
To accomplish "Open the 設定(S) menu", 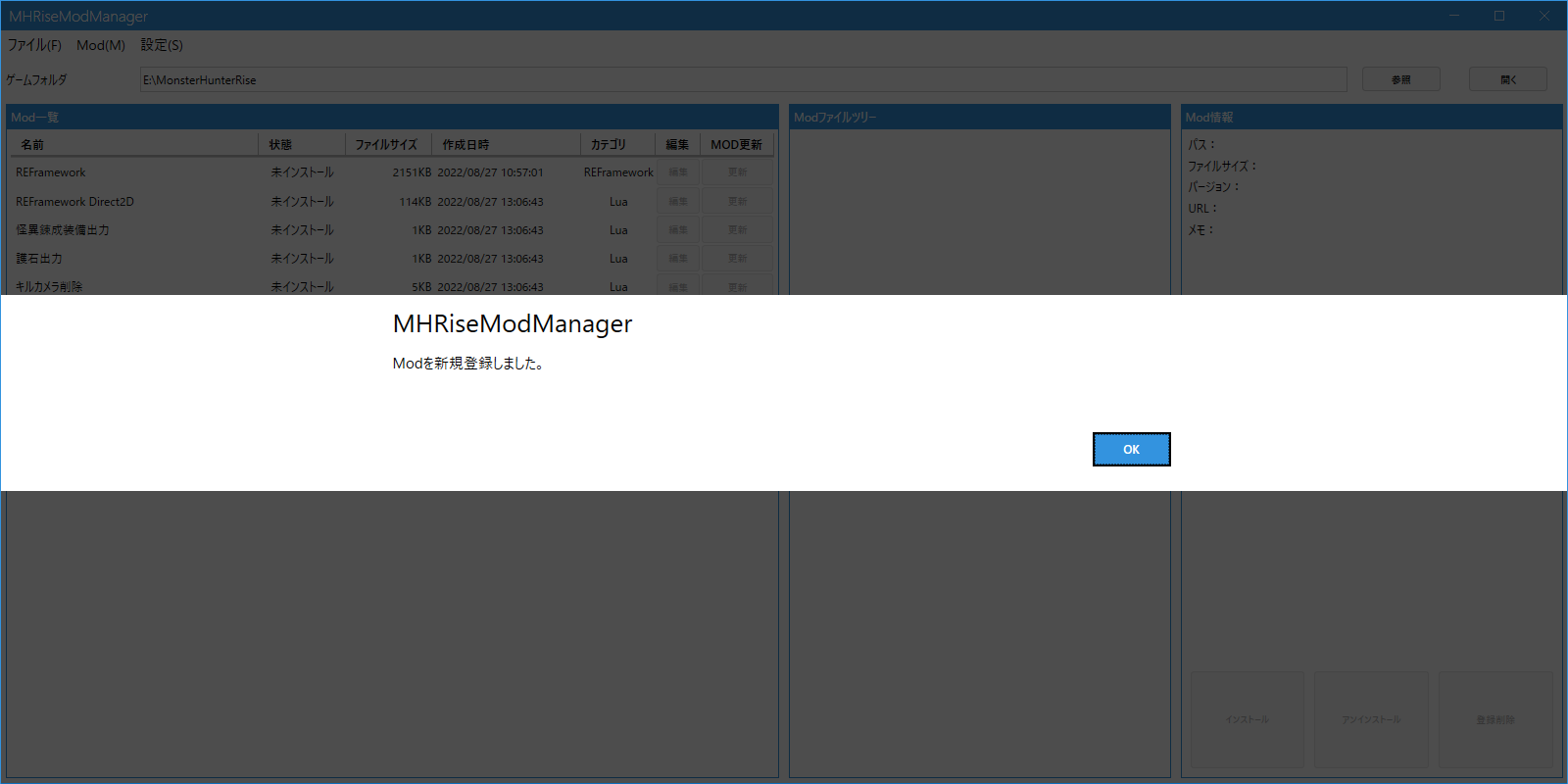I will 162,45.
